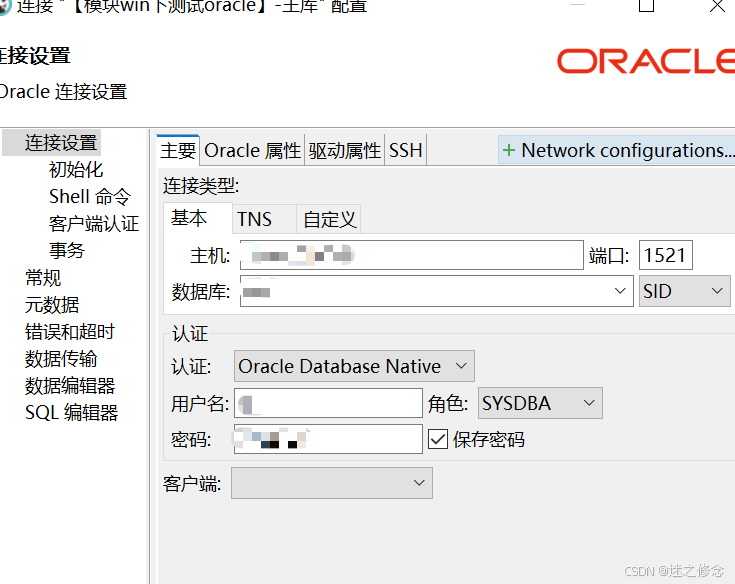Image resolution: width=735 pixels, height=584 pixels.
Task: Switch to the 主要 tab
Action: (178, 150)
